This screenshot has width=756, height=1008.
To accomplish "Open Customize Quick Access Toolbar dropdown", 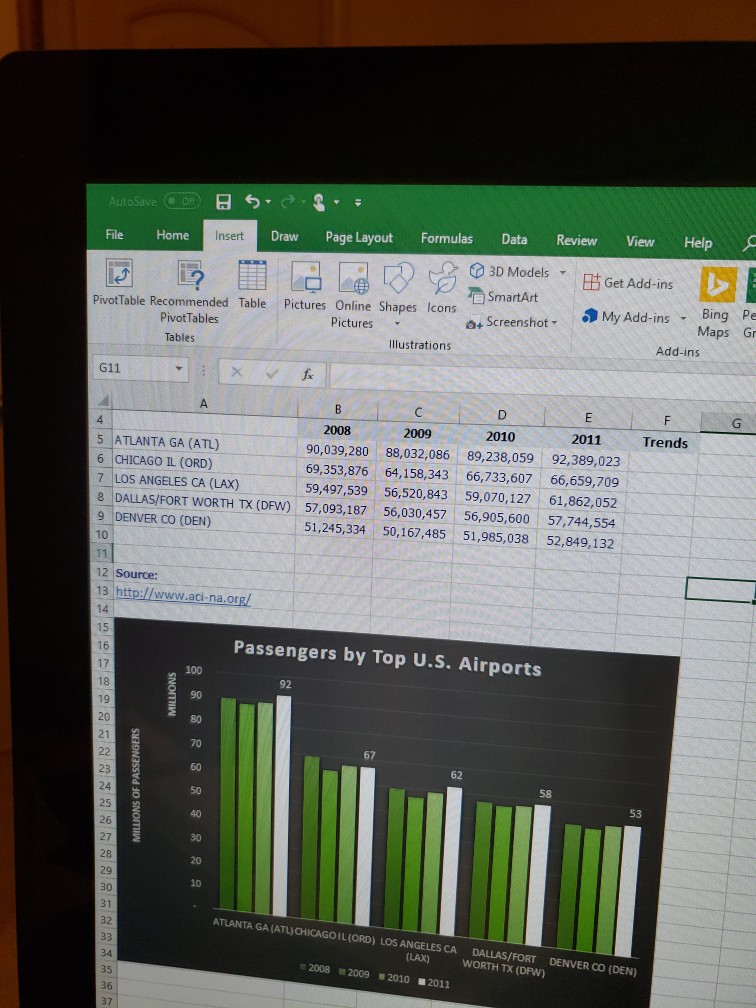I will [x=357, y=203].
